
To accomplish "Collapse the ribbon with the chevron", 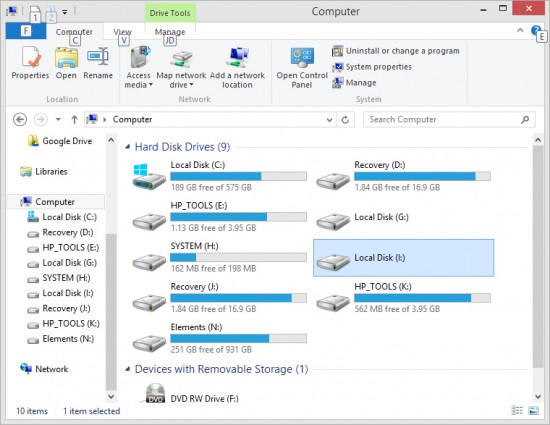I will pyautogui.click(x=520, y=31).
